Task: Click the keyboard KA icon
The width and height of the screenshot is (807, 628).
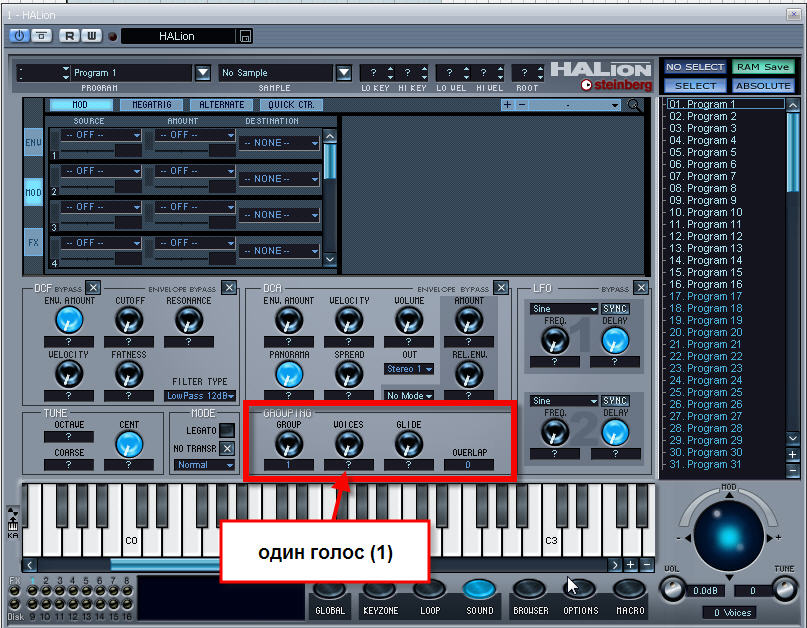Action: tap(13, 525)
